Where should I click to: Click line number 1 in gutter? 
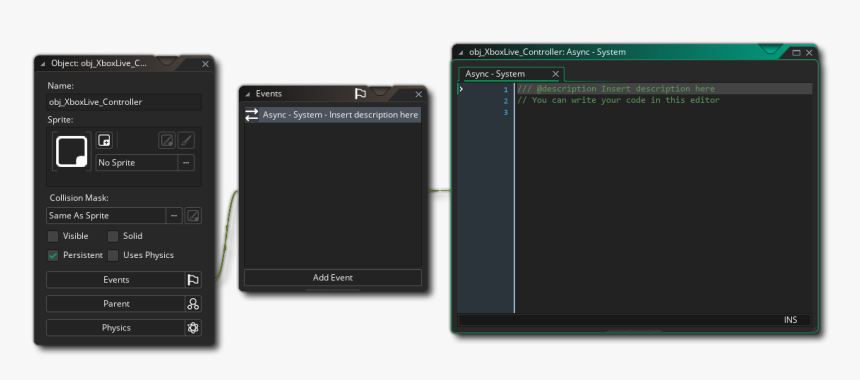[x=506, y=89]
